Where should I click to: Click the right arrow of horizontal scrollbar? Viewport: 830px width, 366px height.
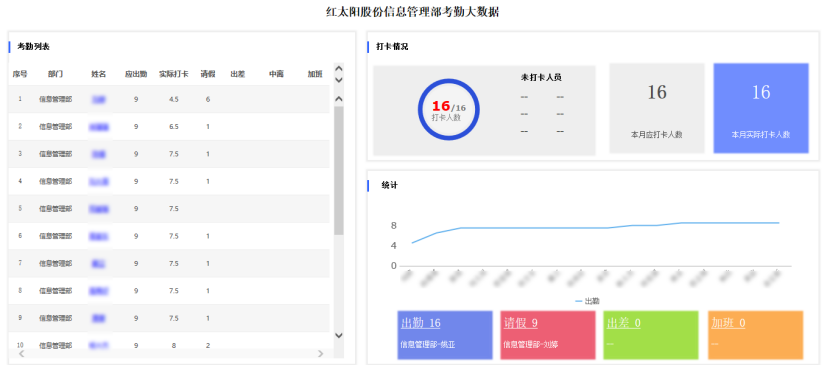click(x=320, y=353)
